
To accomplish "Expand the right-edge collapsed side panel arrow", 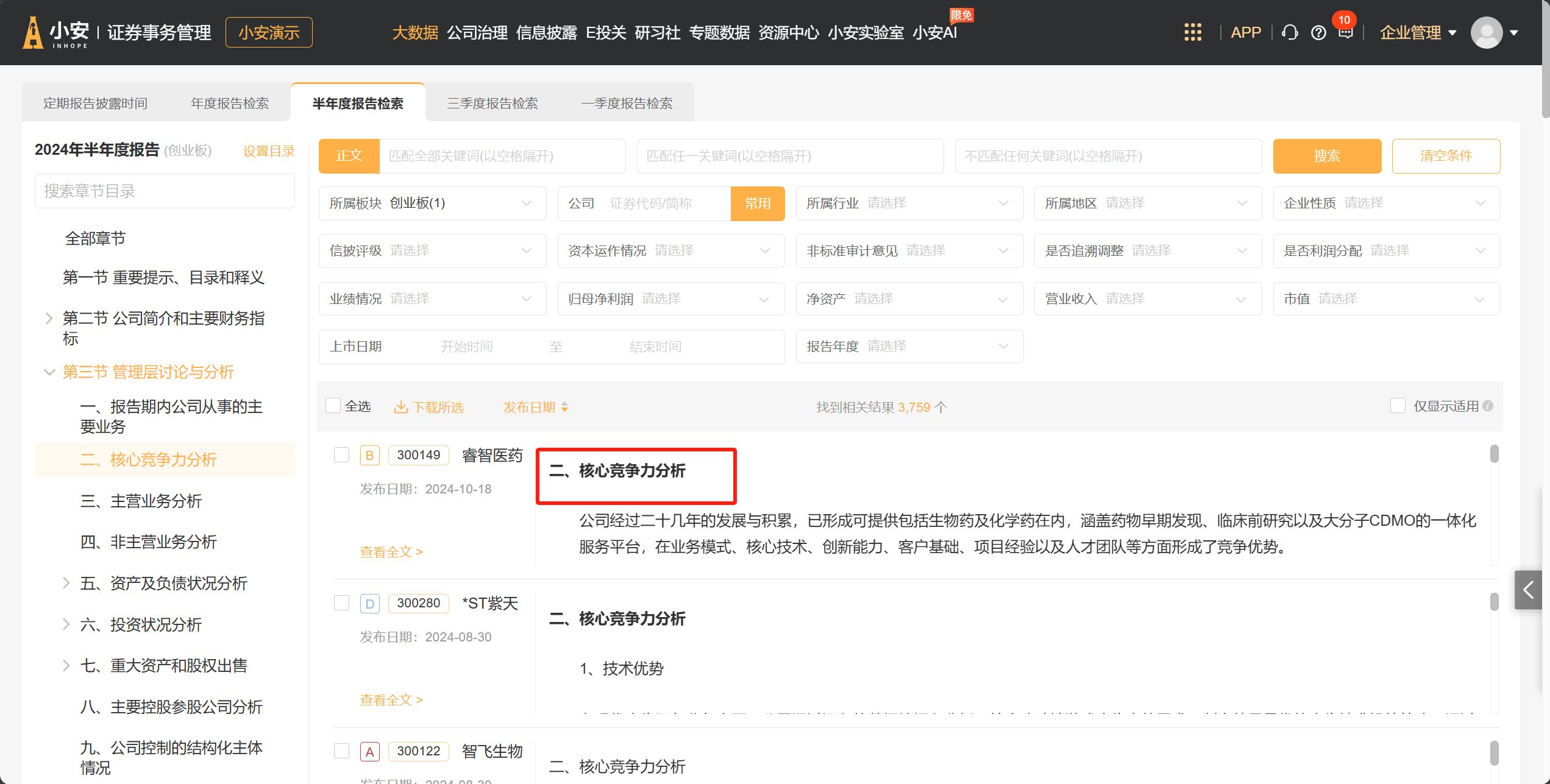I will pos(1528,589).
